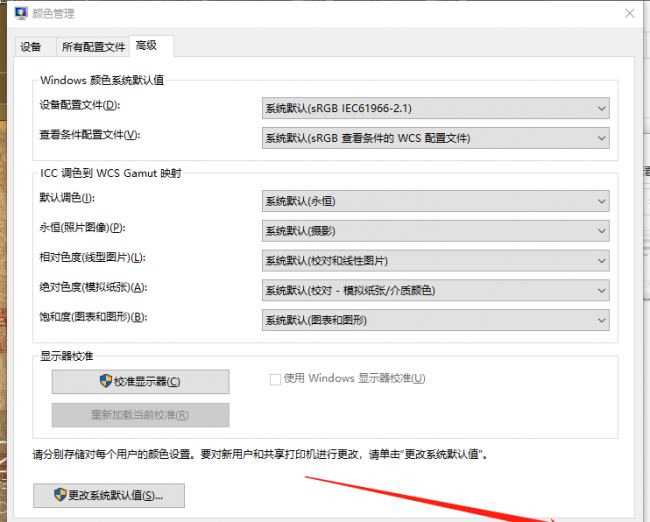Expand the 永恒(照片图像) dropdown

coord(436,231)
